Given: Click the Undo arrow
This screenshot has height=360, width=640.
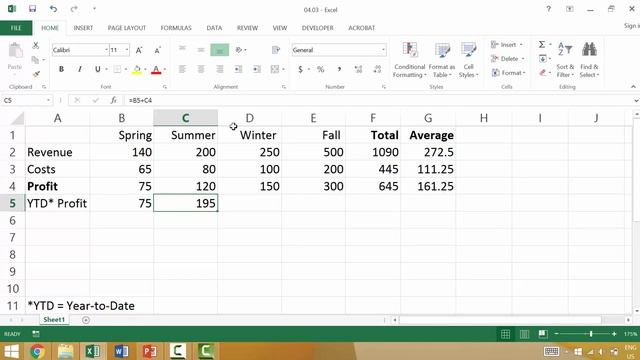Looking at the screenshot, I should pos(53,9).
